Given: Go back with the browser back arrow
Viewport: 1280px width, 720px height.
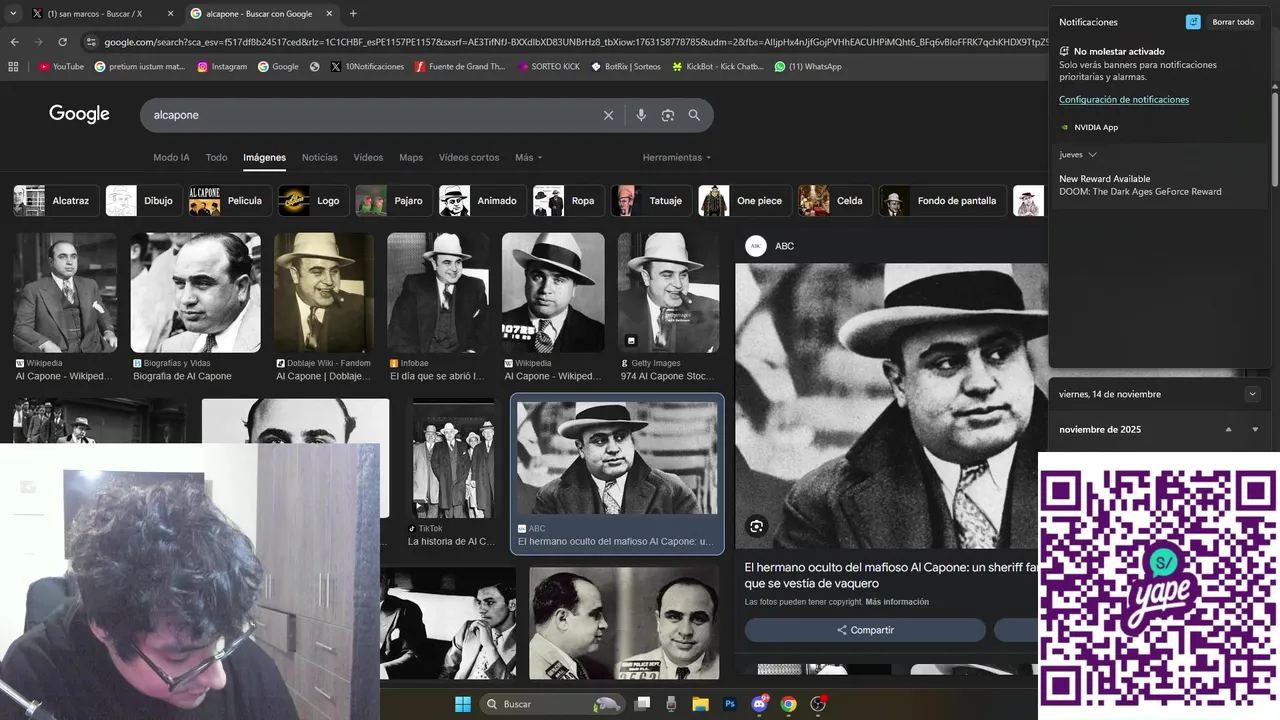Looking at the screenshot, I should pos(14,42).
